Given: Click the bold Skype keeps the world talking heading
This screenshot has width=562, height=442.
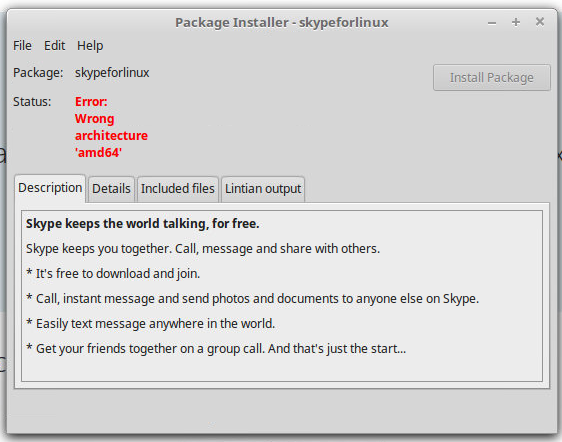Looking at the screenshot, I should click(x=142, y=224).
